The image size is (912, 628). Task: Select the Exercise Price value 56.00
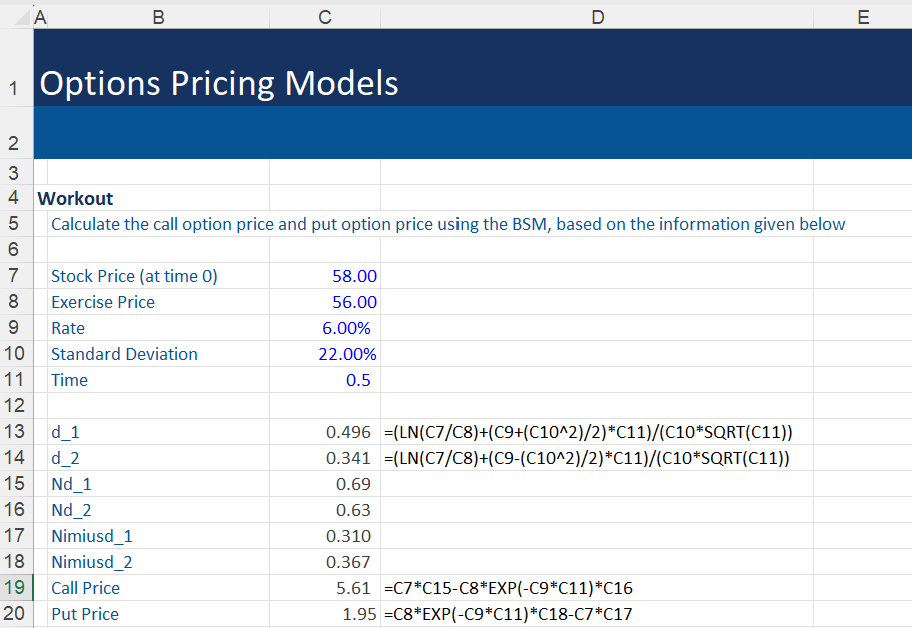[x=324, y=302]
